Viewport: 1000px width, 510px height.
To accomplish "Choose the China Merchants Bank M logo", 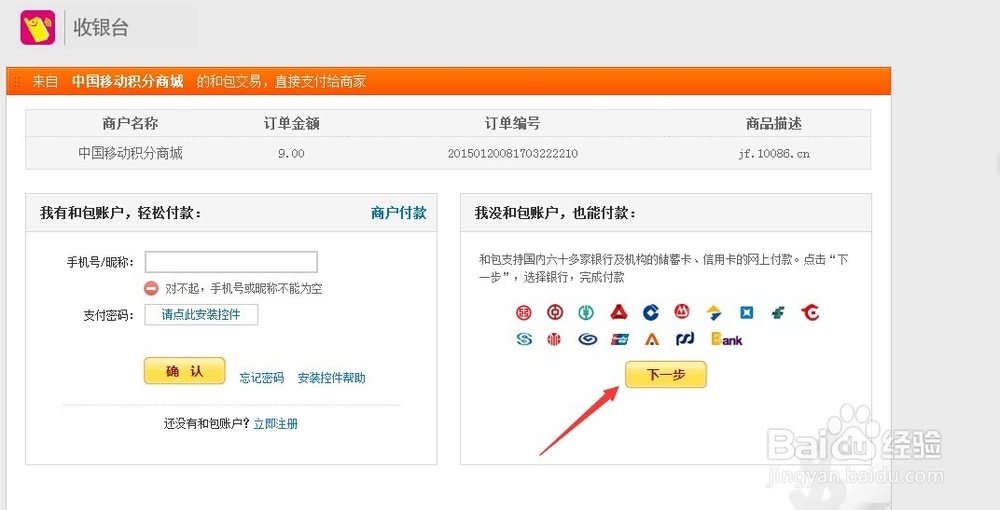I will pos(682,312).
